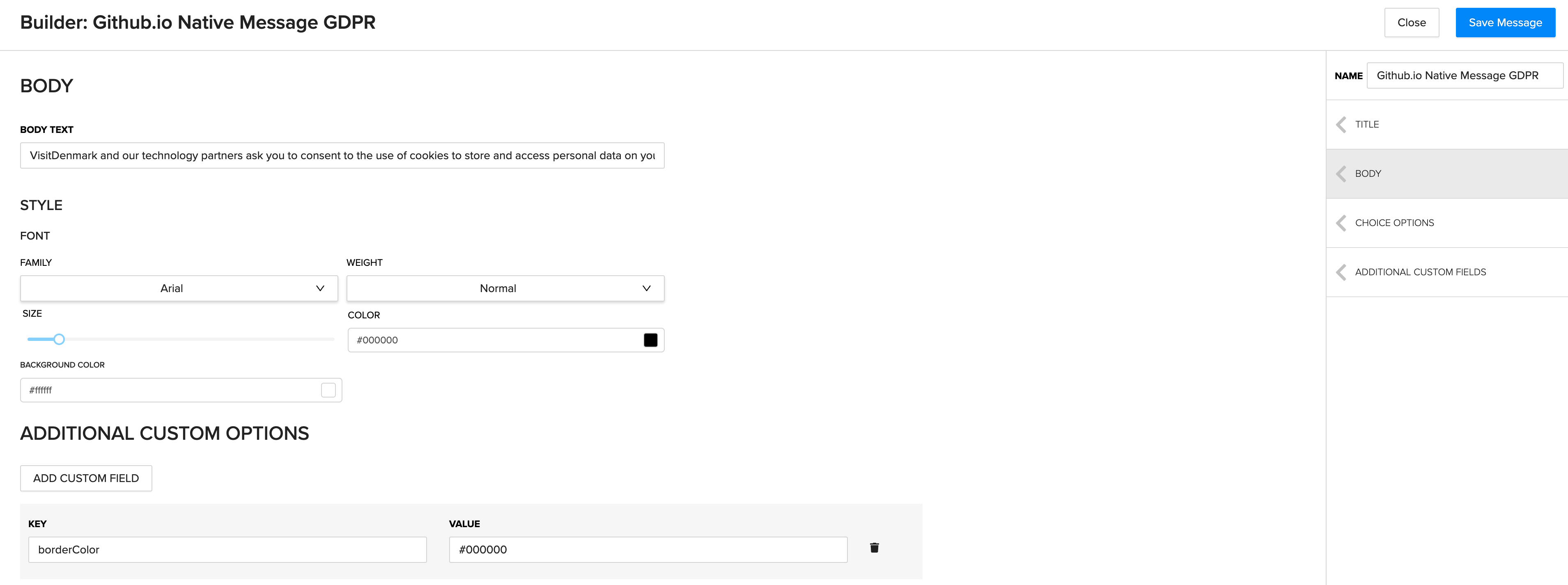Click the font size slider handle
Image resolution: width=1568 pixels, height=585 pixels.
click(59, 339)
